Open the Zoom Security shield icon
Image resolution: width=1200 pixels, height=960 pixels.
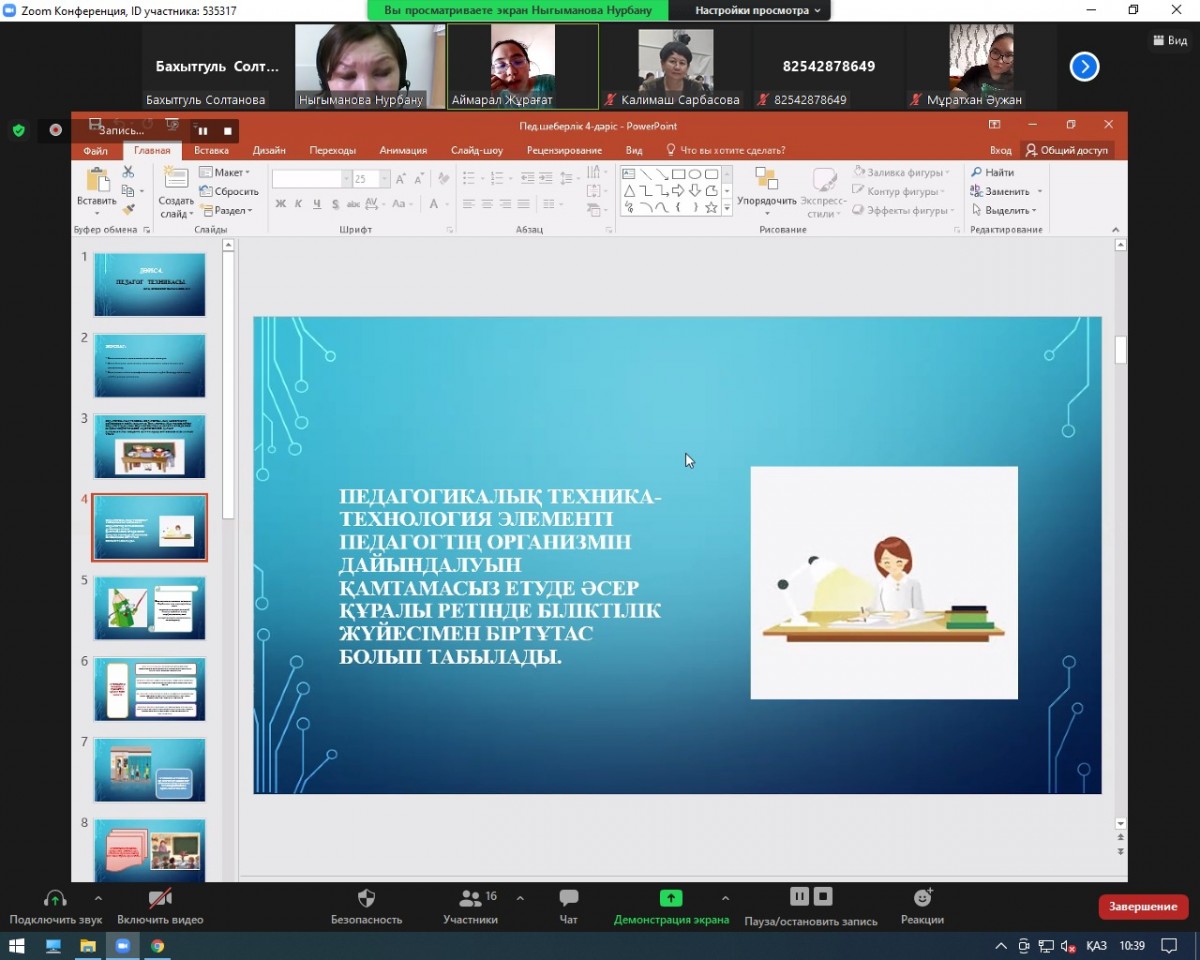pyautogui.click(x=366, y=898)
